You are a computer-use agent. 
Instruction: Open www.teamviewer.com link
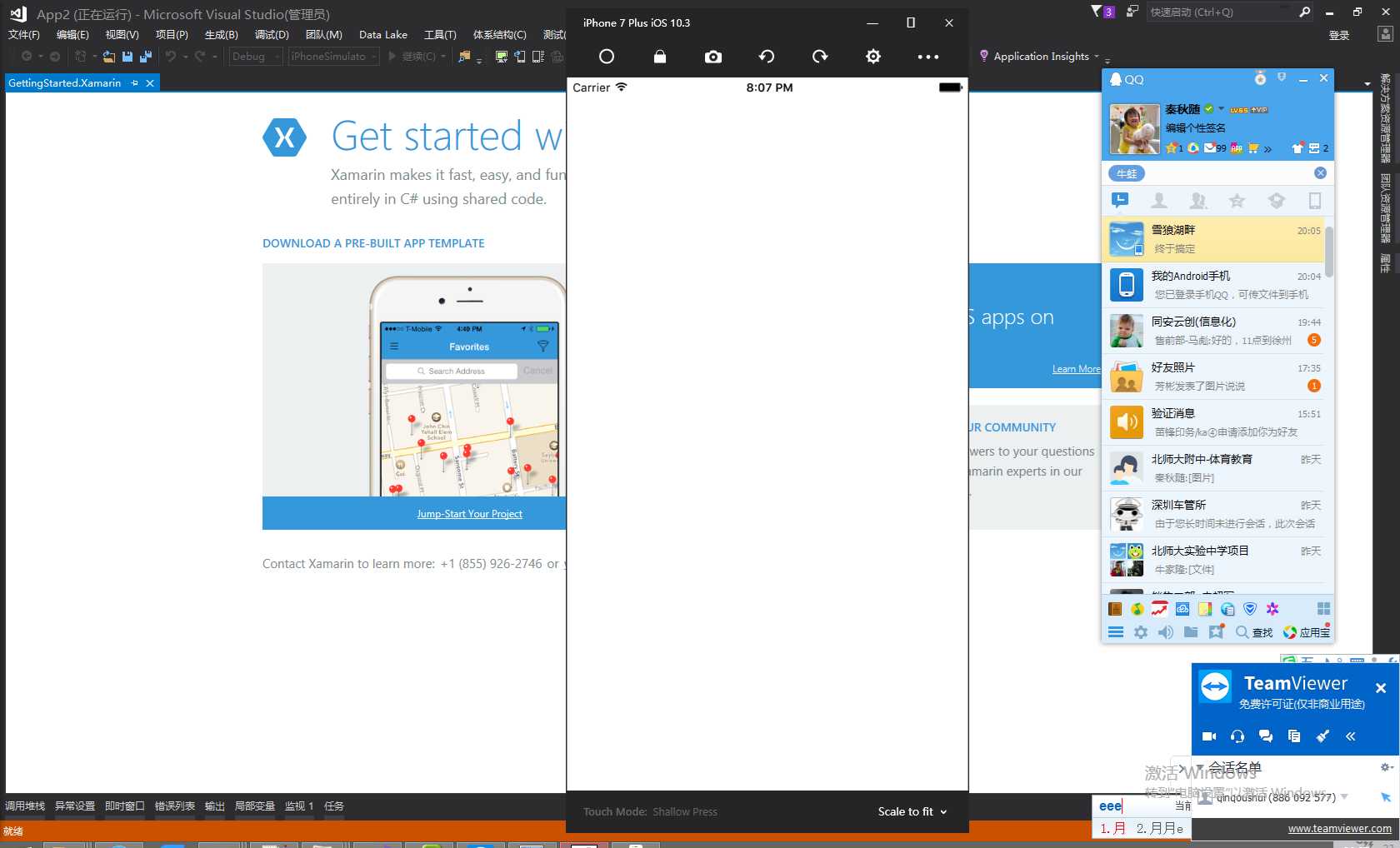pos(1340,829)
